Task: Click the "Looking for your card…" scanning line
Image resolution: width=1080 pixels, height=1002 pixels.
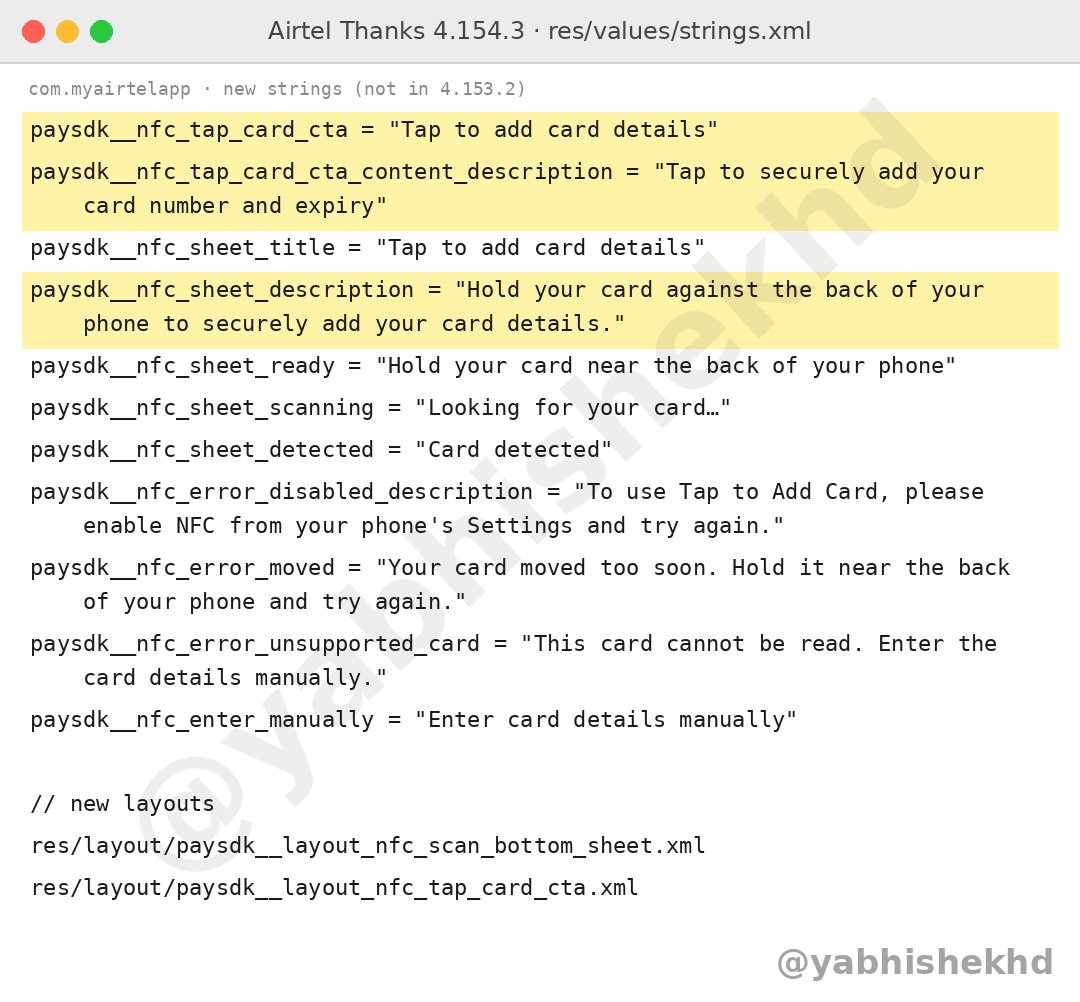Action: (380, 408)
